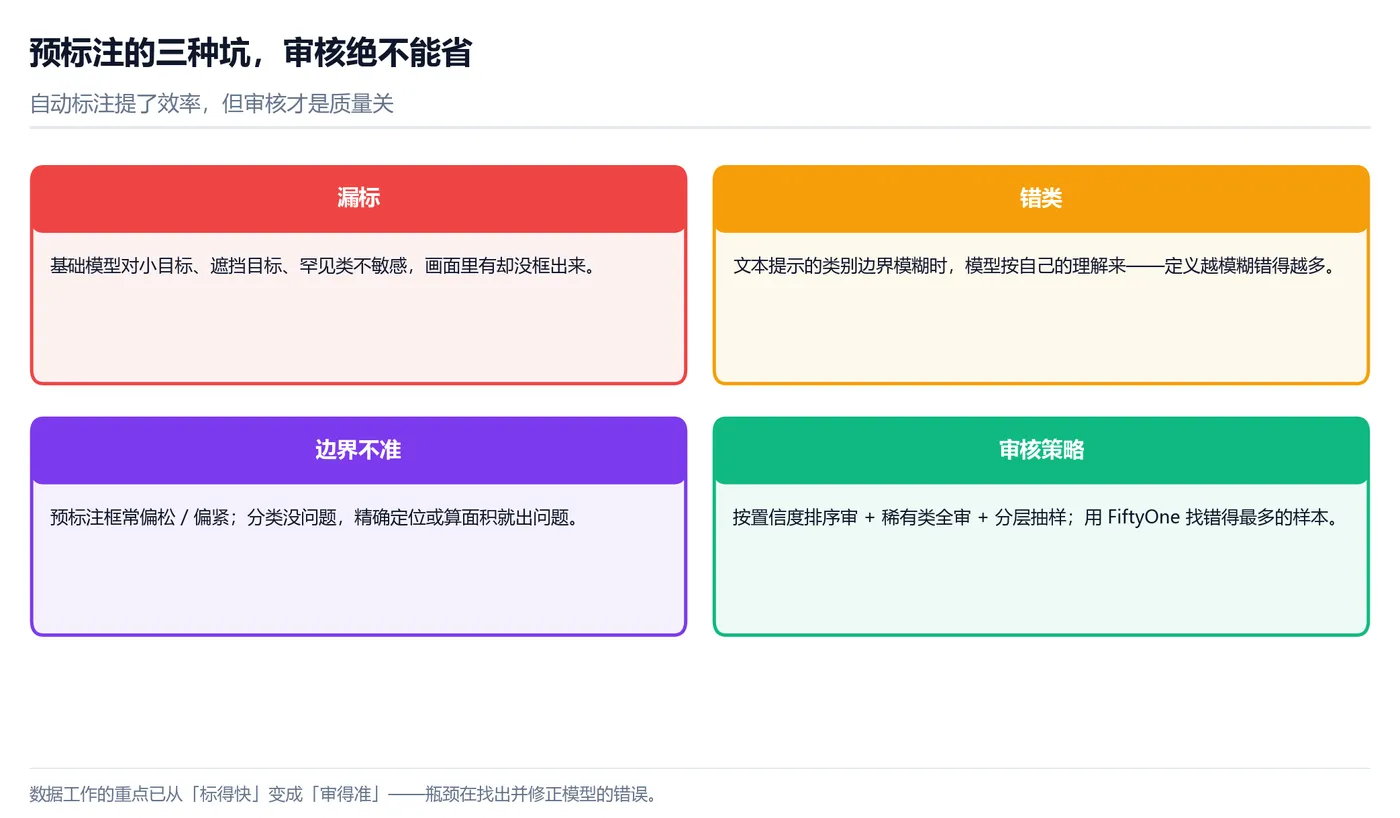Select the text starting with 按置信度排序审
1400x818 pixels.
[1035, 518]
